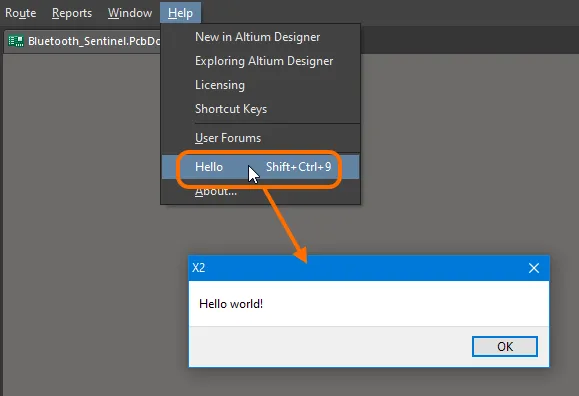
Task: Click OK in the Hello world dialog
Action: [x=505, y=346]
